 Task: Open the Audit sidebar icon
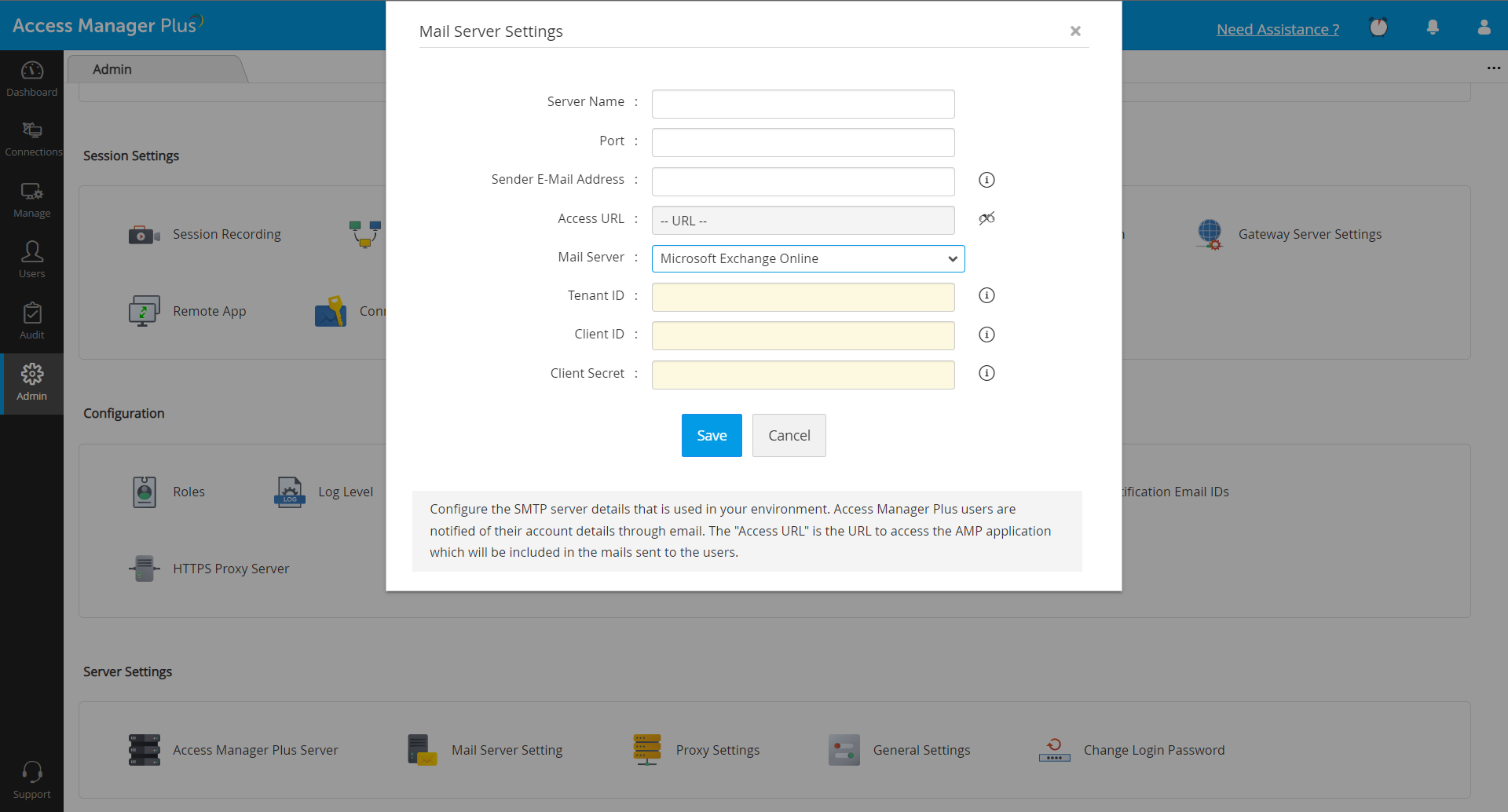point(31,320)
